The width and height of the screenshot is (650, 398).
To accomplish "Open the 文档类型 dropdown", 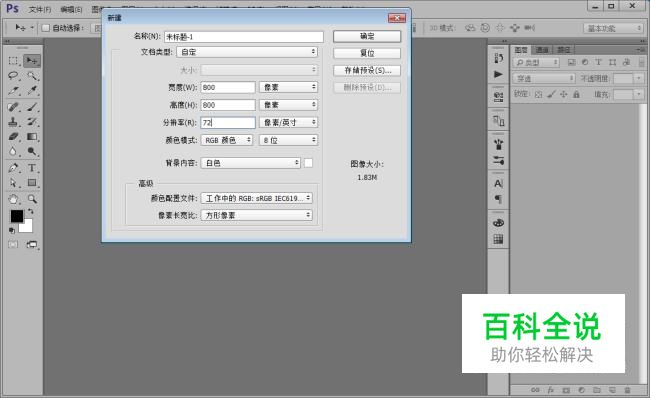I will coord(247,52).
